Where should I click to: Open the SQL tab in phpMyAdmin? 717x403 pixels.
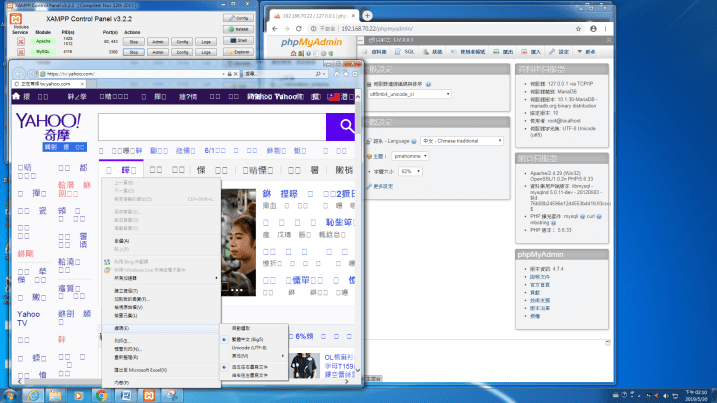(406, 51)
